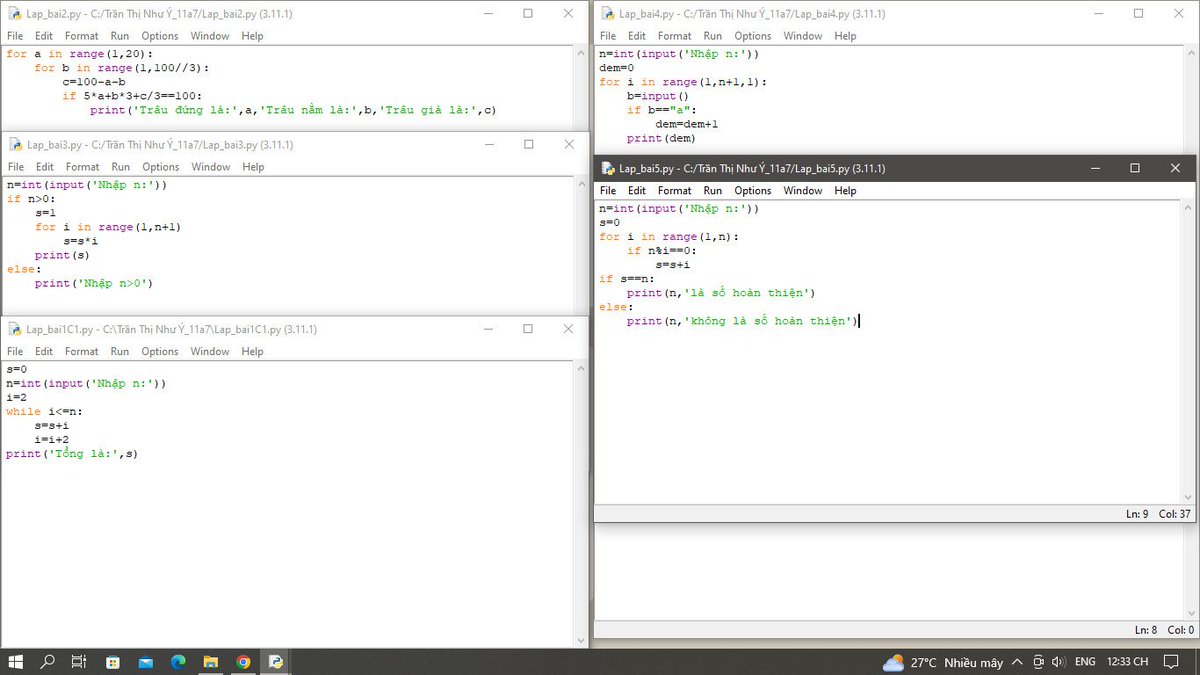This screenshot has height=675, width=1200.
Task: Open the Run menu in Lap_bai2.py
Action: tap(120, 36)
